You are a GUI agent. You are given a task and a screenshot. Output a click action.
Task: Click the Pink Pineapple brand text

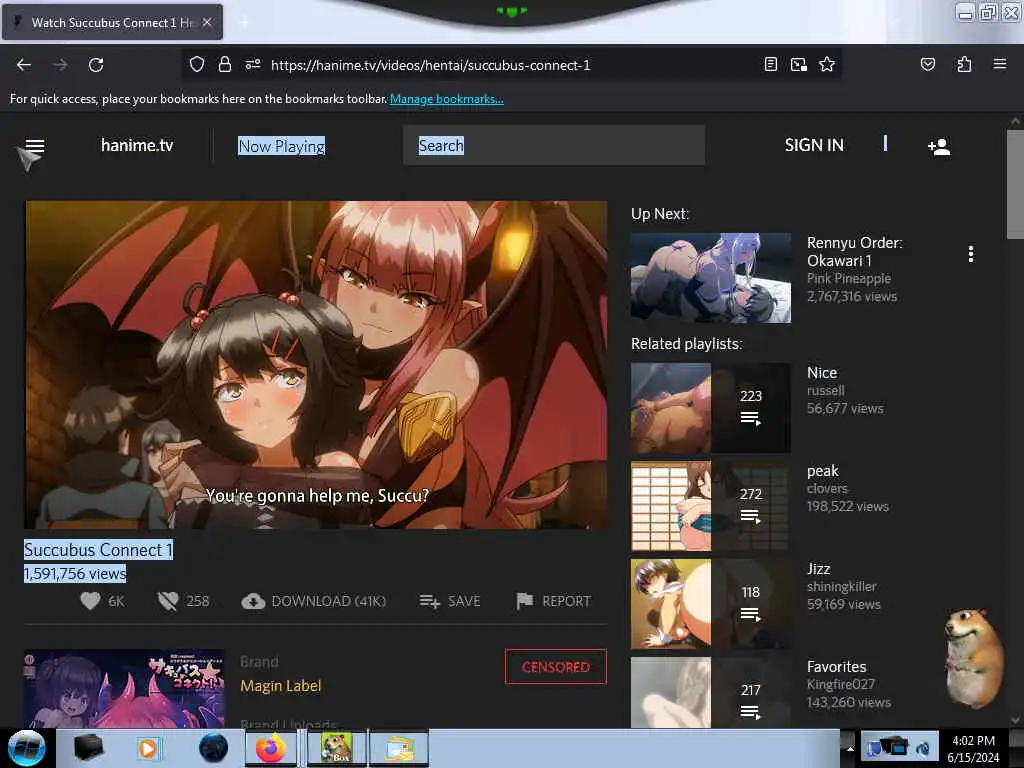pos(849,278)
